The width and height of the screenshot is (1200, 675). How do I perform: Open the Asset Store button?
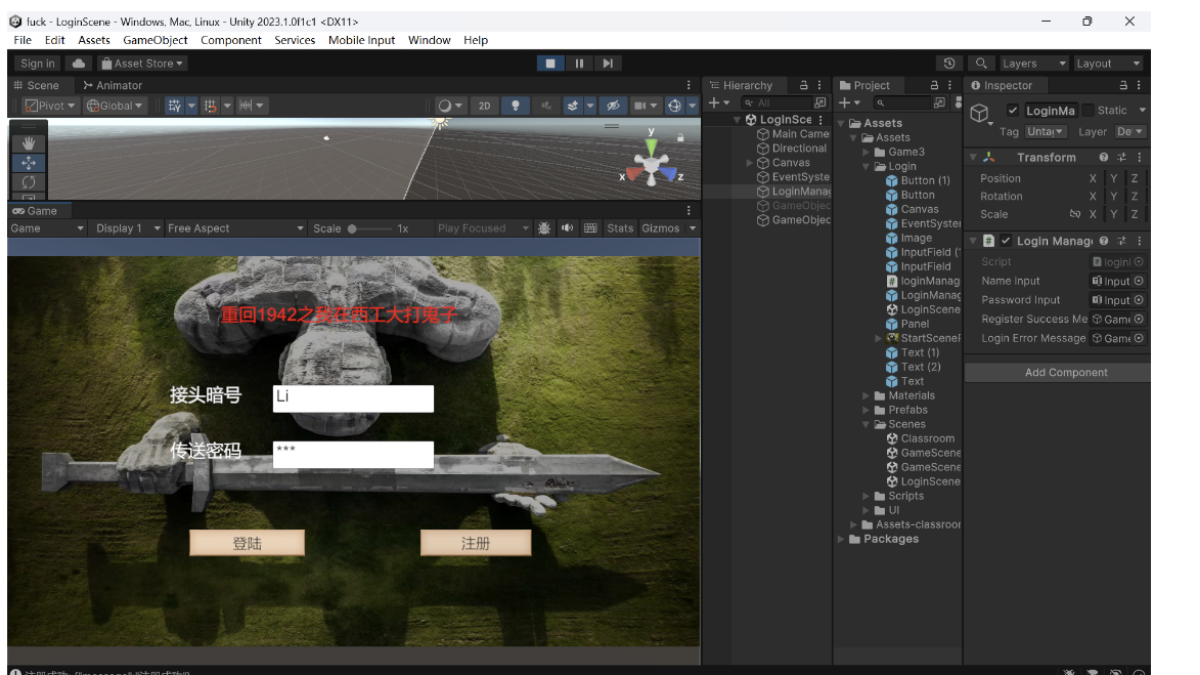pos(143,63)
